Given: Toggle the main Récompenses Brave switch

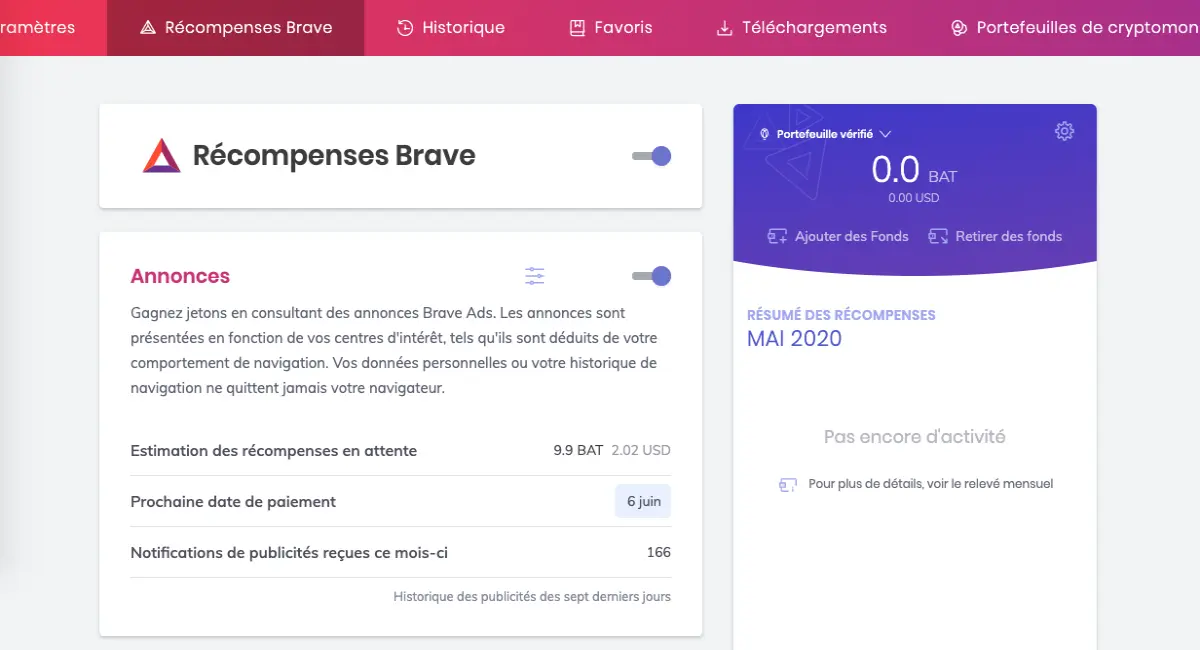Looking at the screenshot, I should [x=652, y=156].
